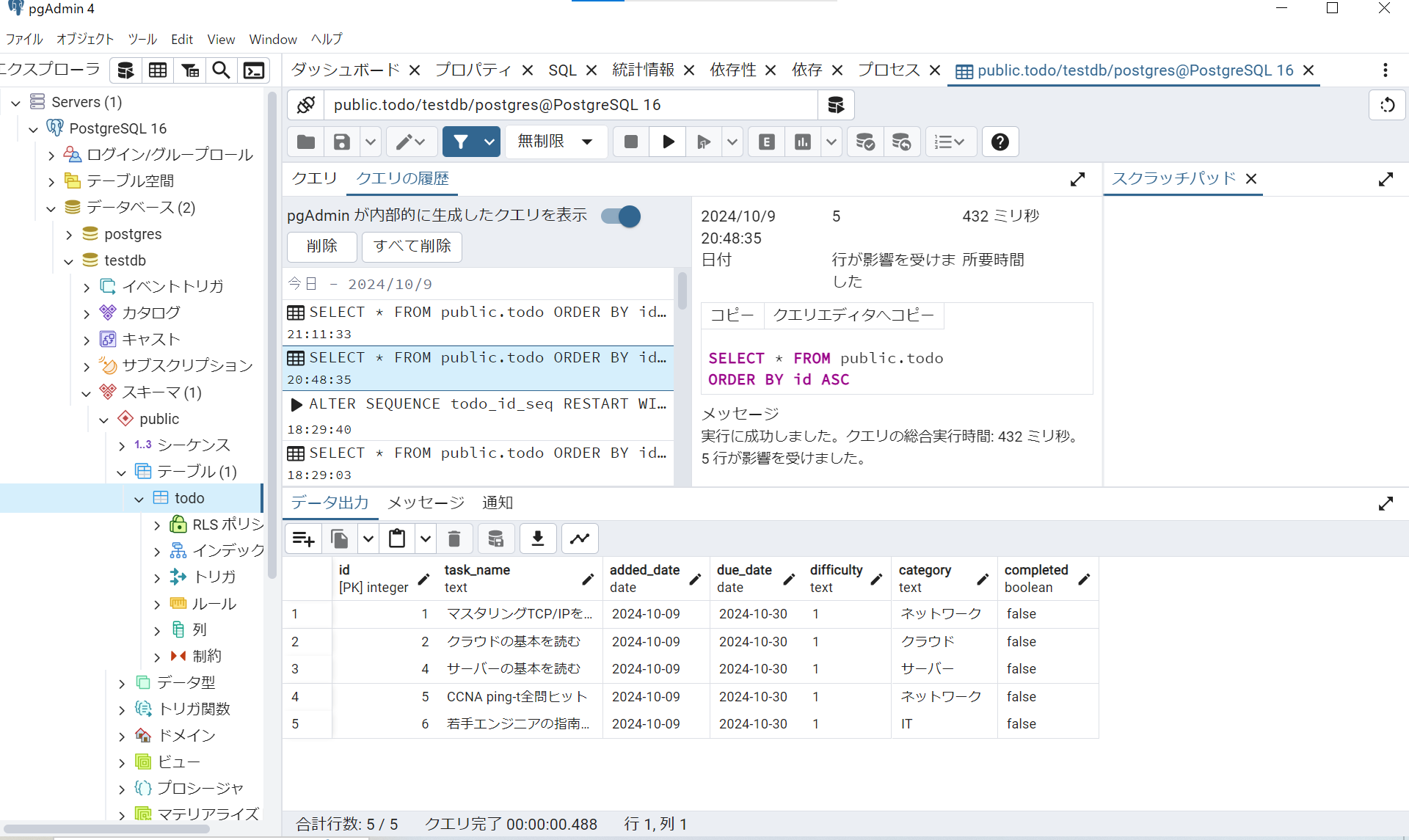Click the Add row icon in data grid

pos(303,539)
